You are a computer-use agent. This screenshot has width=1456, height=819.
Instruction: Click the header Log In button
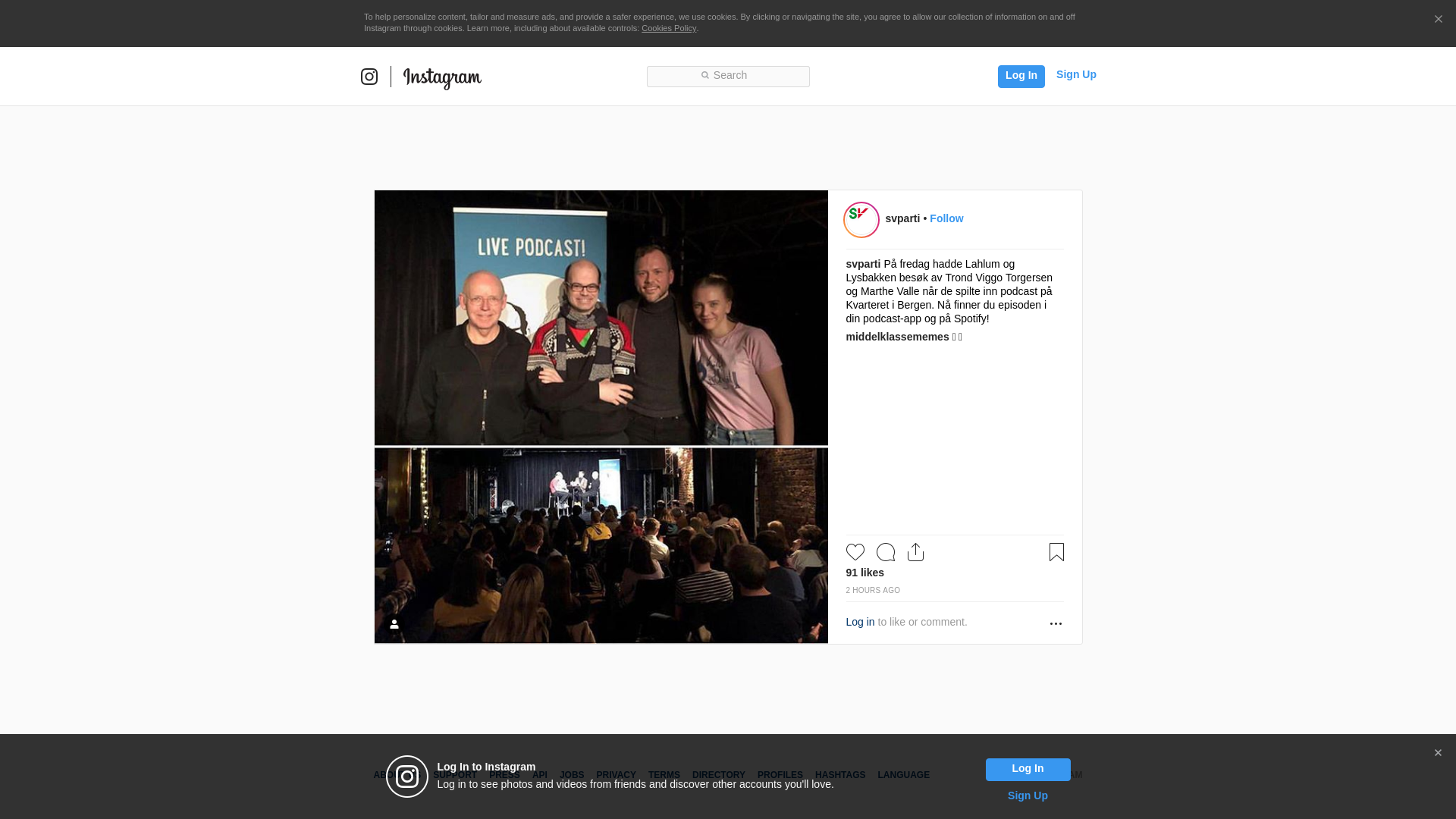point(1021,76)
